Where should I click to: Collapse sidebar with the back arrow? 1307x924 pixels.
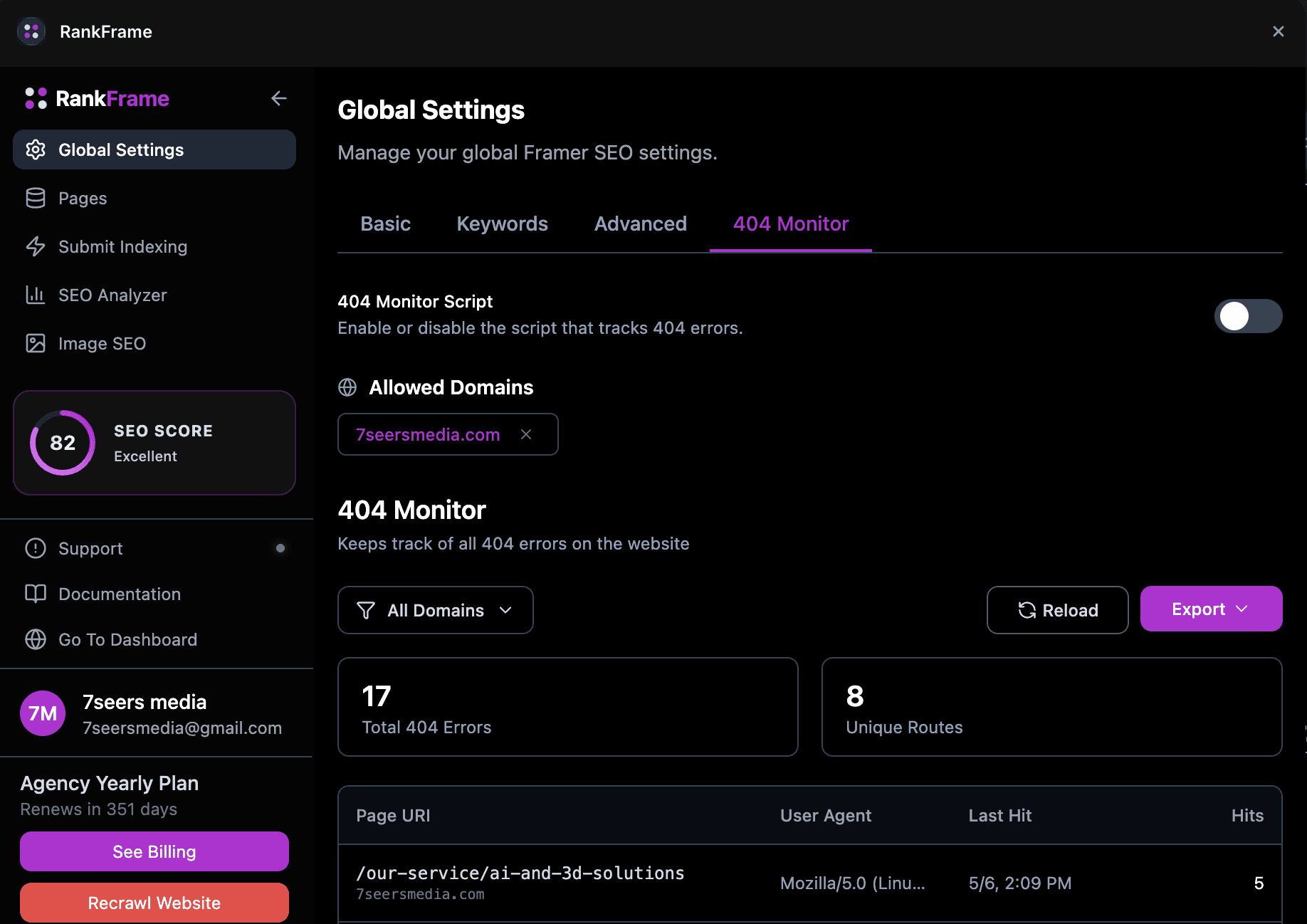(279, 98)
